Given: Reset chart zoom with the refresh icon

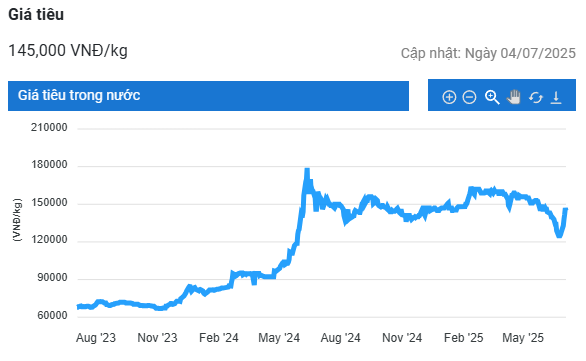Looking at the screenshot, I should (x=536, y=98).
